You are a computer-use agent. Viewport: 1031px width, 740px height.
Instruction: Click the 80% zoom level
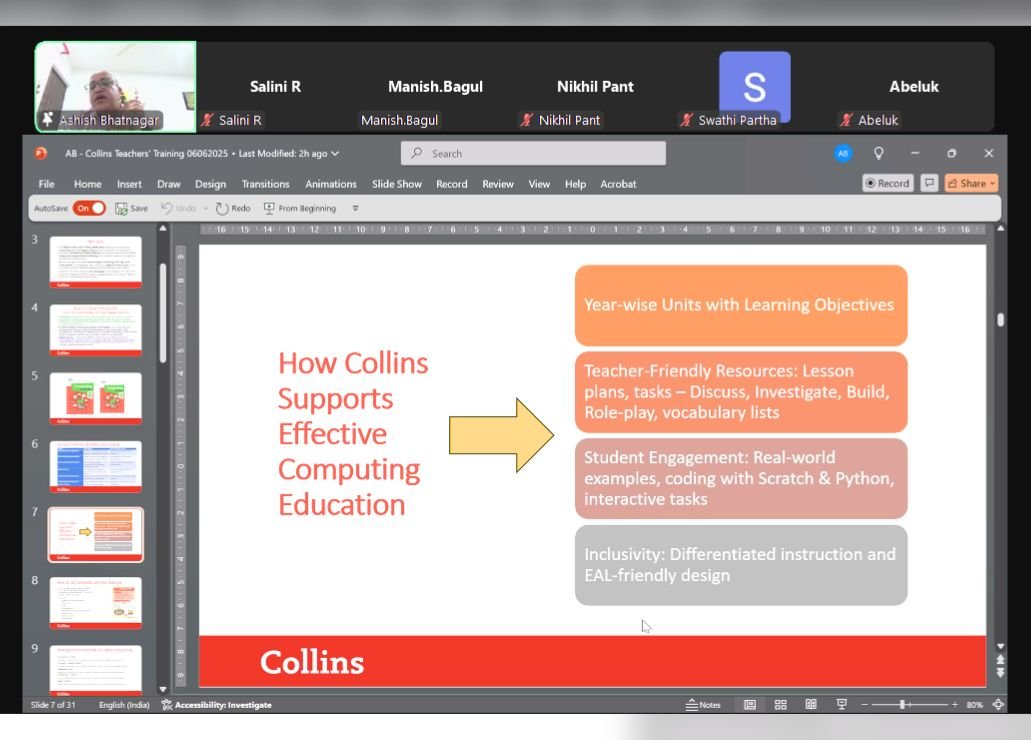(974, 704)
